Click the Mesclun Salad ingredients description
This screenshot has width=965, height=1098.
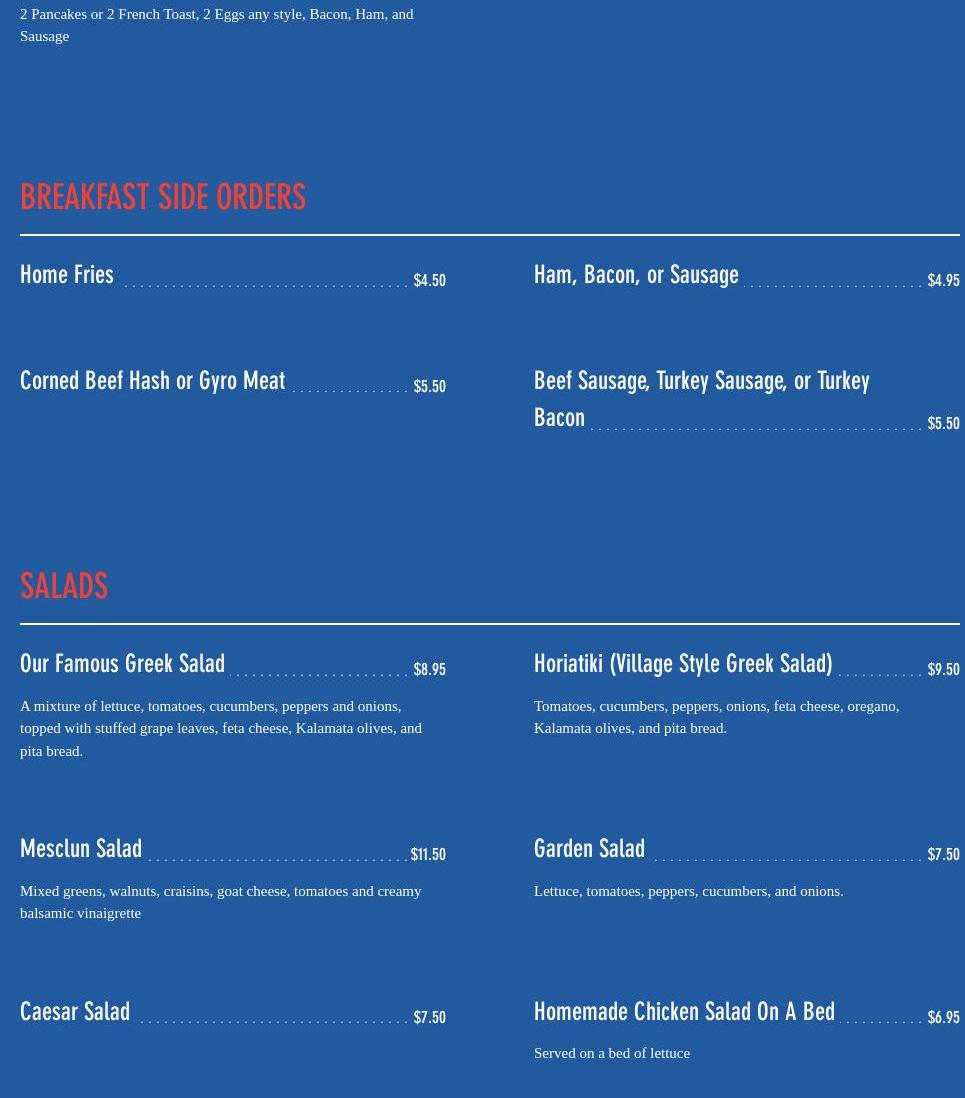(x=220, y=902)
